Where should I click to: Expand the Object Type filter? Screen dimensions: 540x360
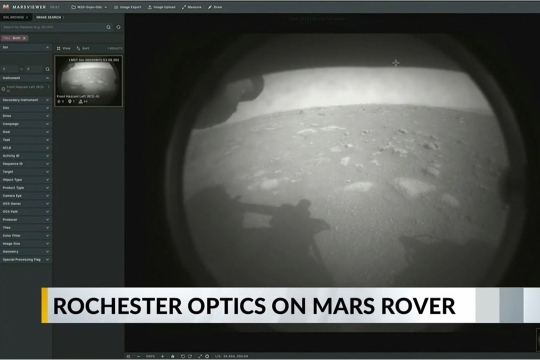click(x=26, y=180)
